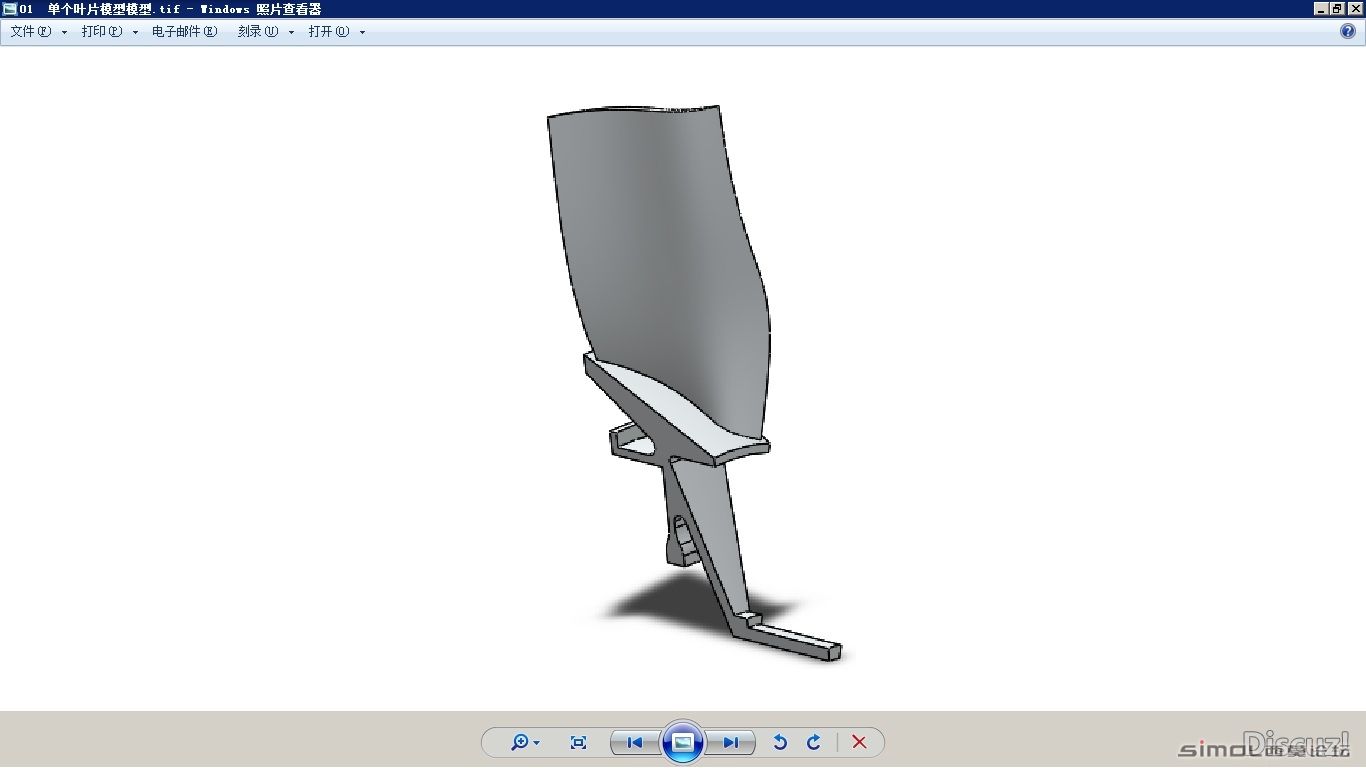Viewport: 1366px width, 768px height.
Task: Expand the 打开 menu dropdown arrow
Action: [x=362, y=32]
